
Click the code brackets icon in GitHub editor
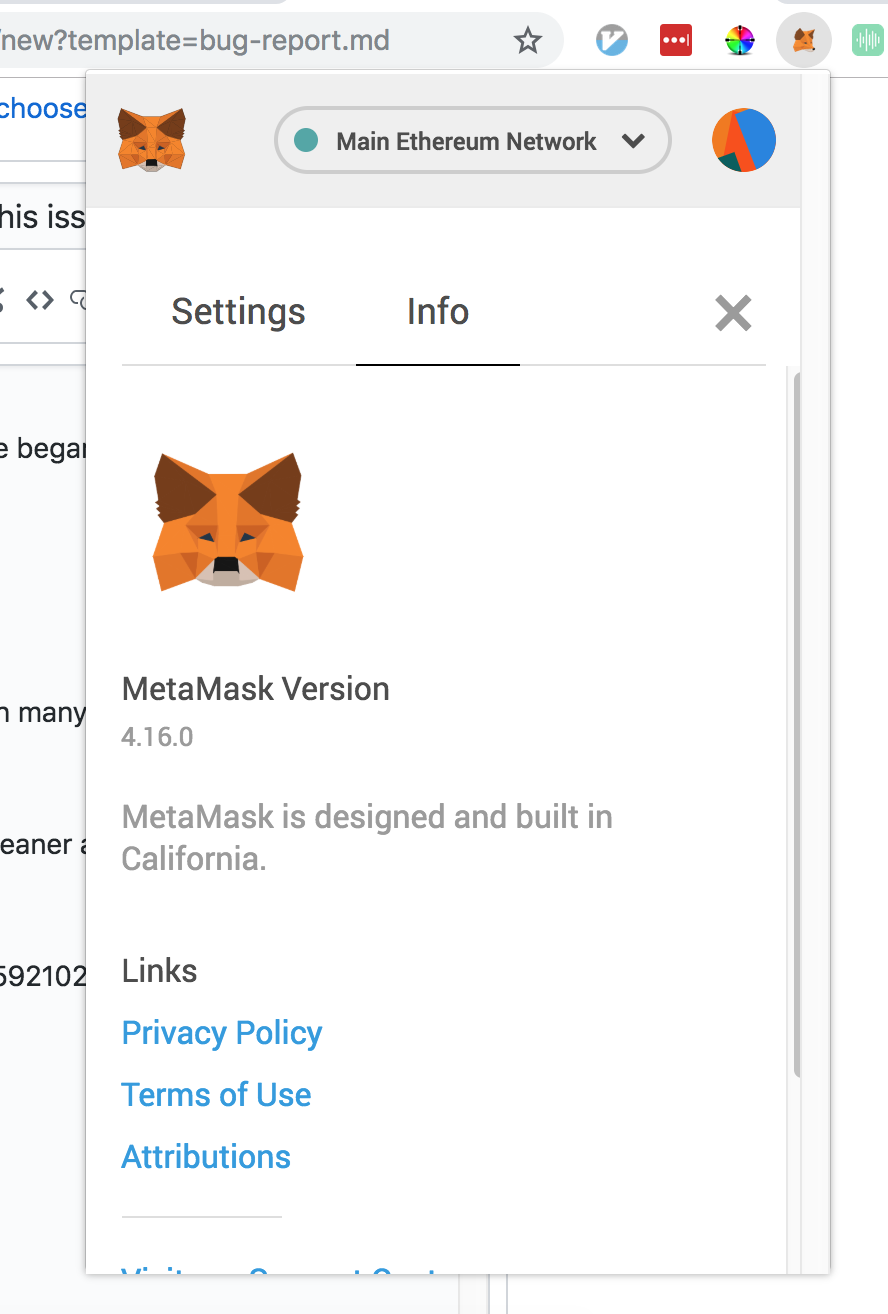coord(40,299)
